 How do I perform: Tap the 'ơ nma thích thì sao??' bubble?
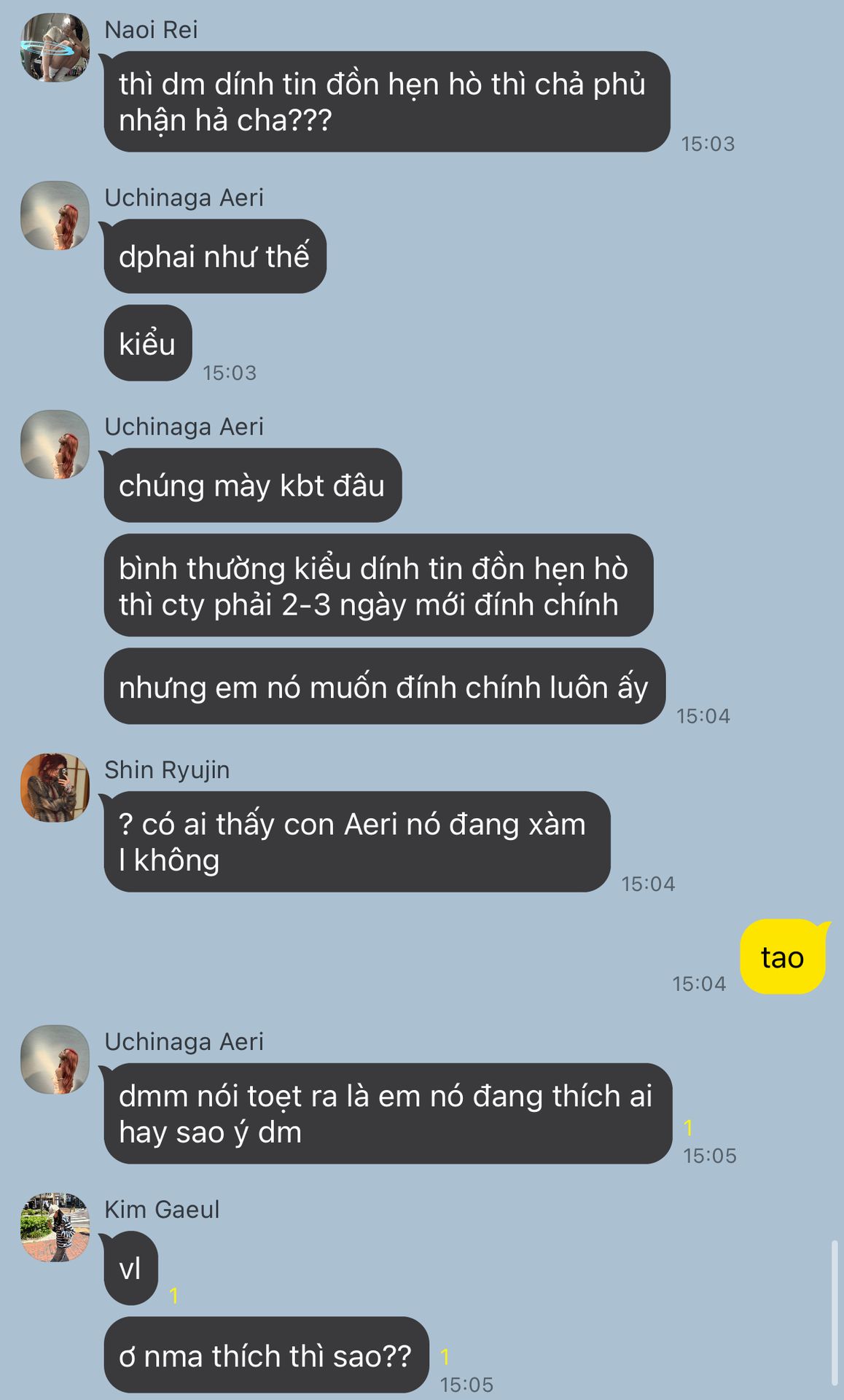pyautogui.click(x=266, y=1355)
